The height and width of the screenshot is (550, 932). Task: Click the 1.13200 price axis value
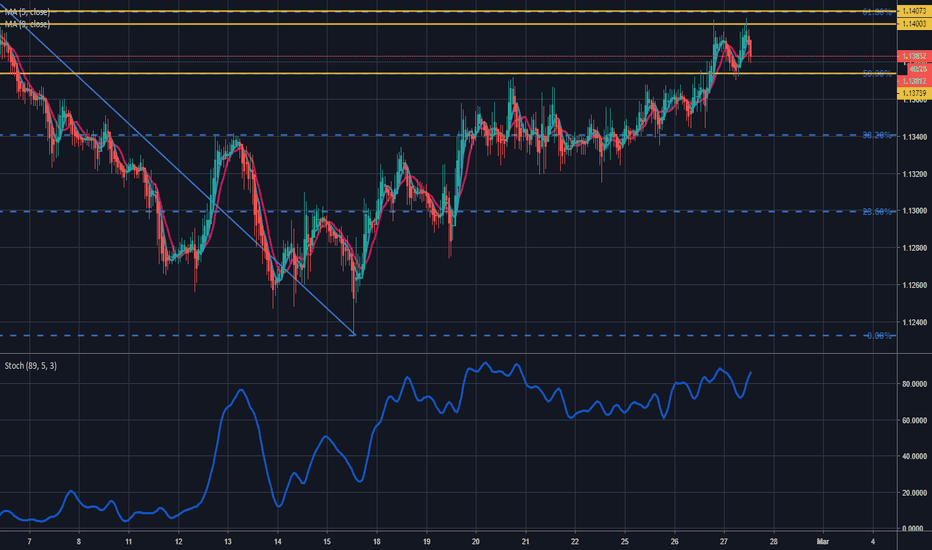(915, 174)
